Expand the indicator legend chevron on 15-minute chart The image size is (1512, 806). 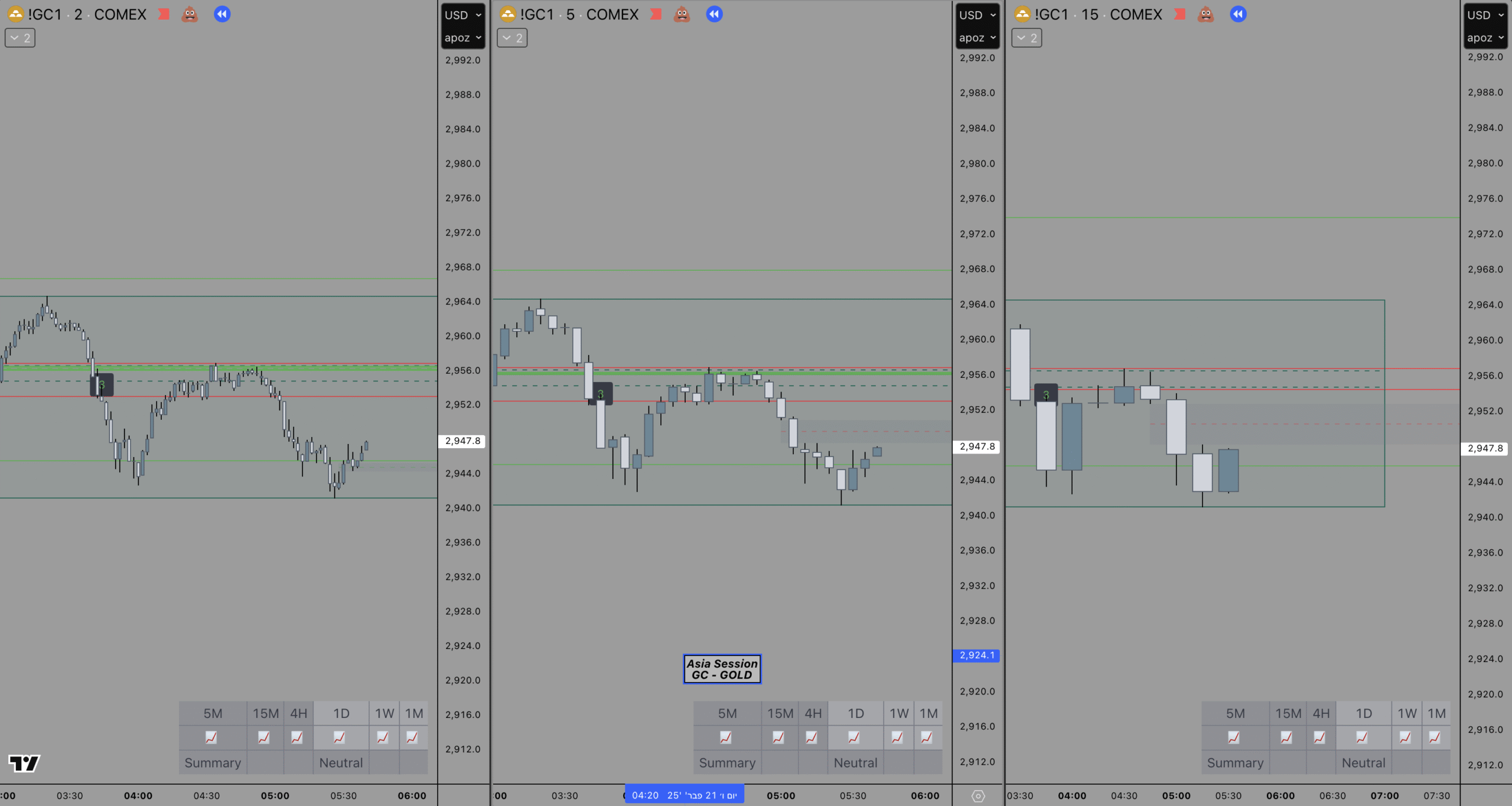[1027, 38]
